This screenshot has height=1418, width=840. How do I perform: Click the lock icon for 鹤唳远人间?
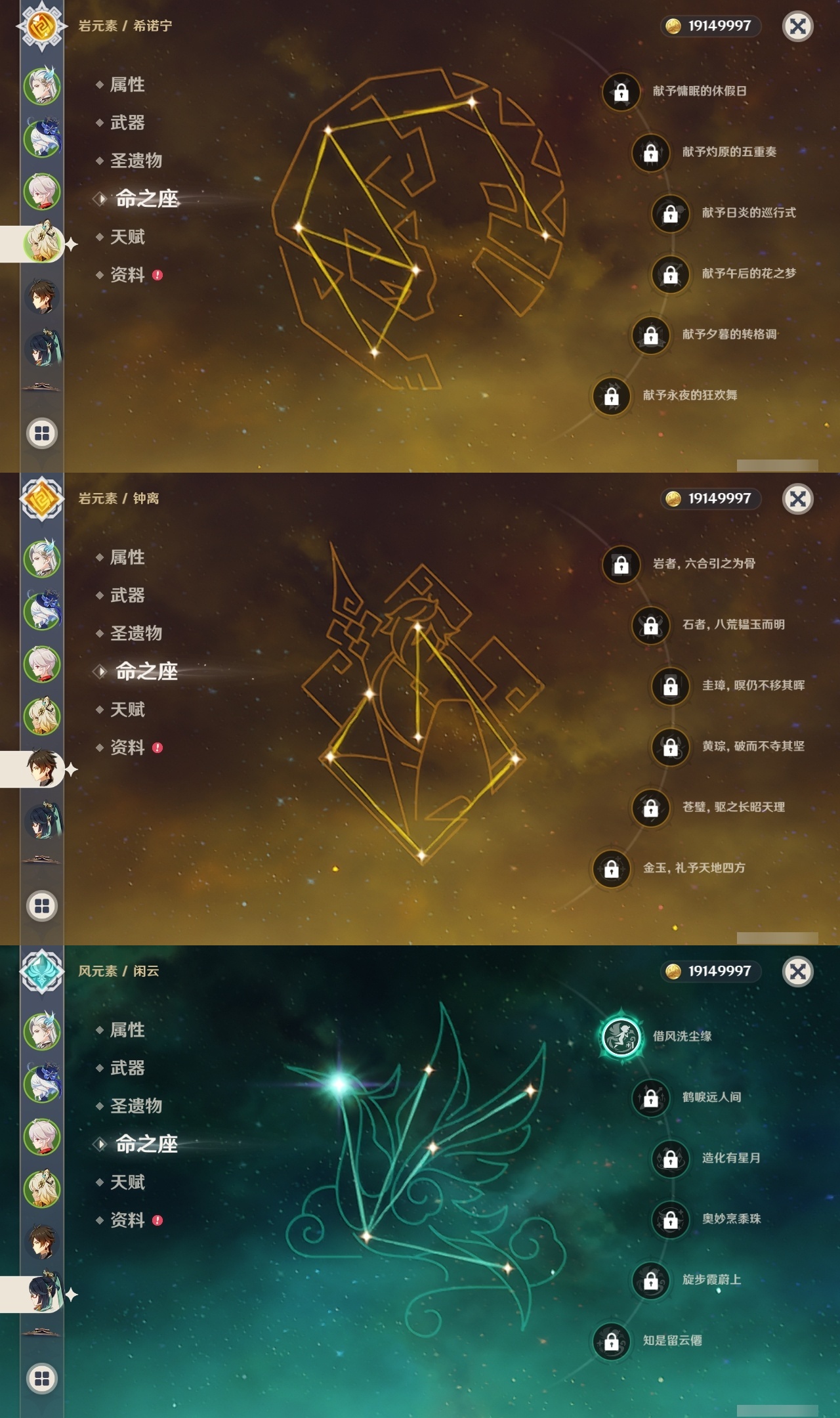(651, 1098)
